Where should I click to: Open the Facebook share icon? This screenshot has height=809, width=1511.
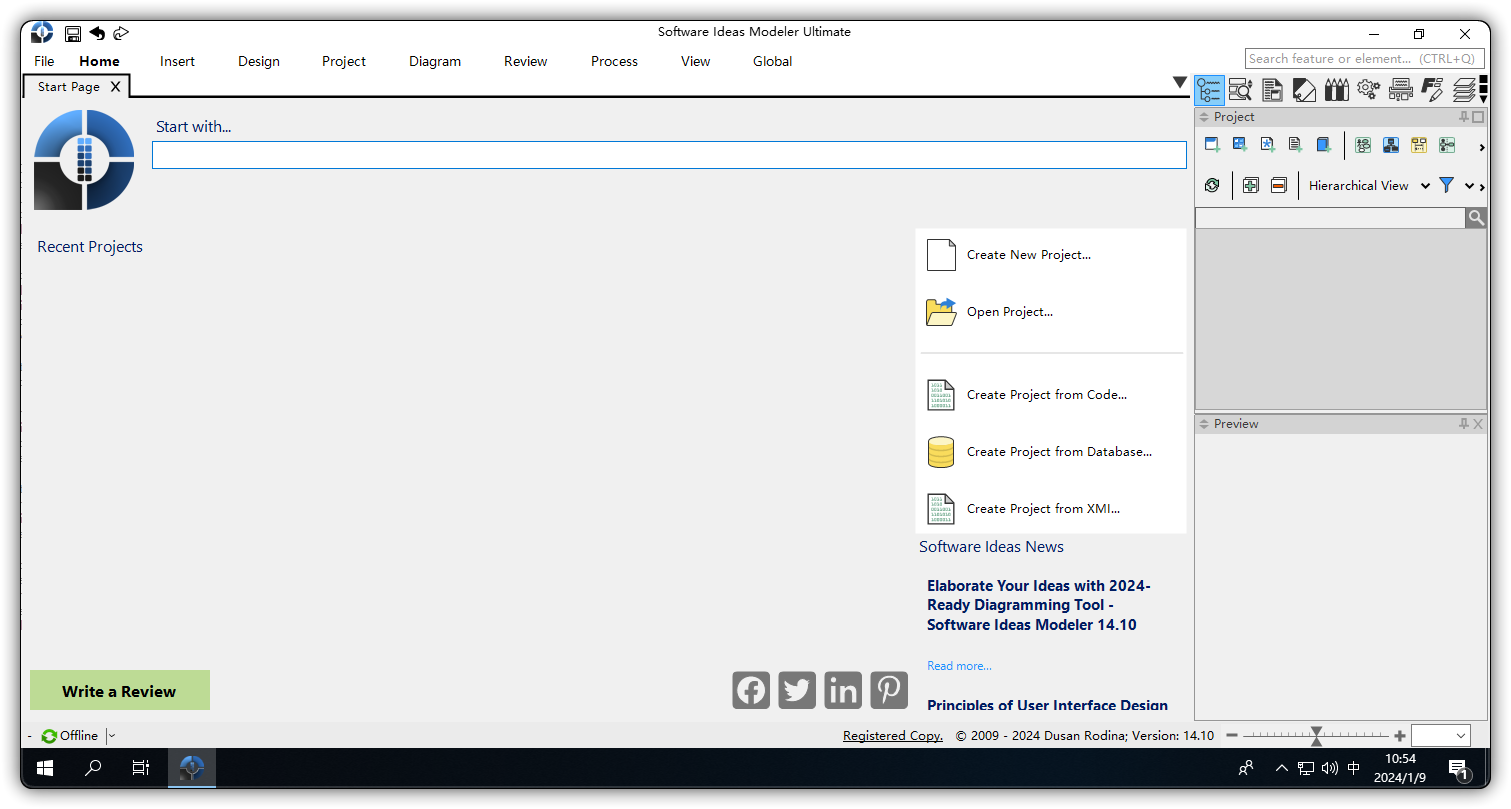click(751, 690)
